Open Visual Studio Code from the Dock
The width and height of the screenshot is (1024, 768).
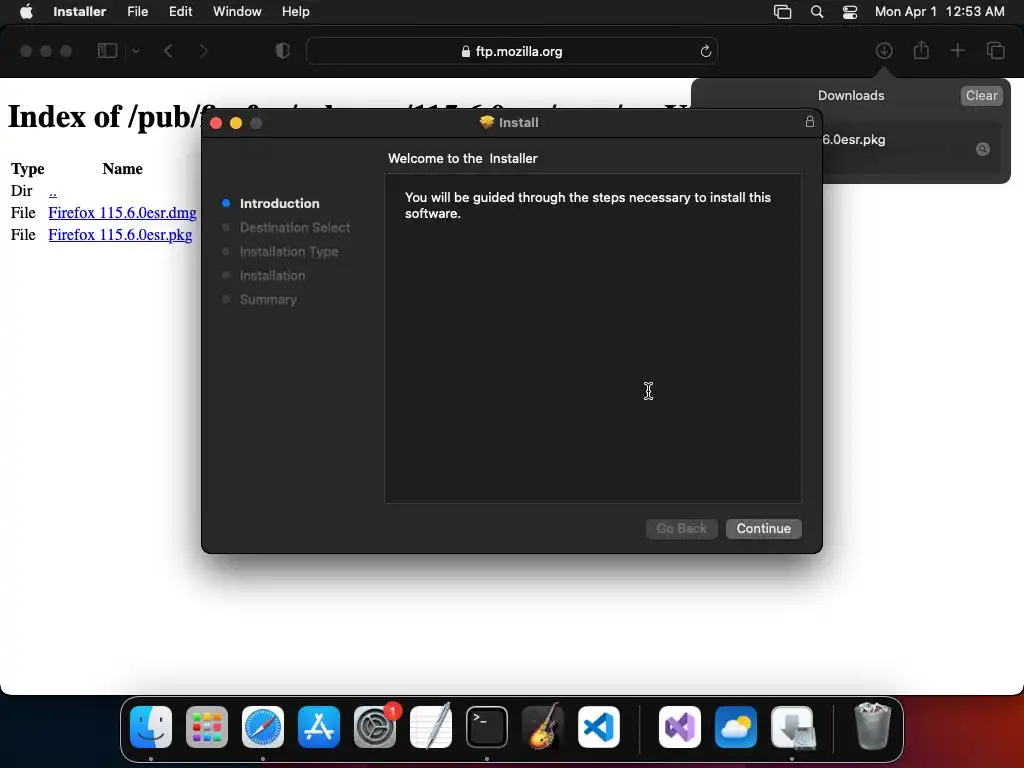(x=599, y=727)
